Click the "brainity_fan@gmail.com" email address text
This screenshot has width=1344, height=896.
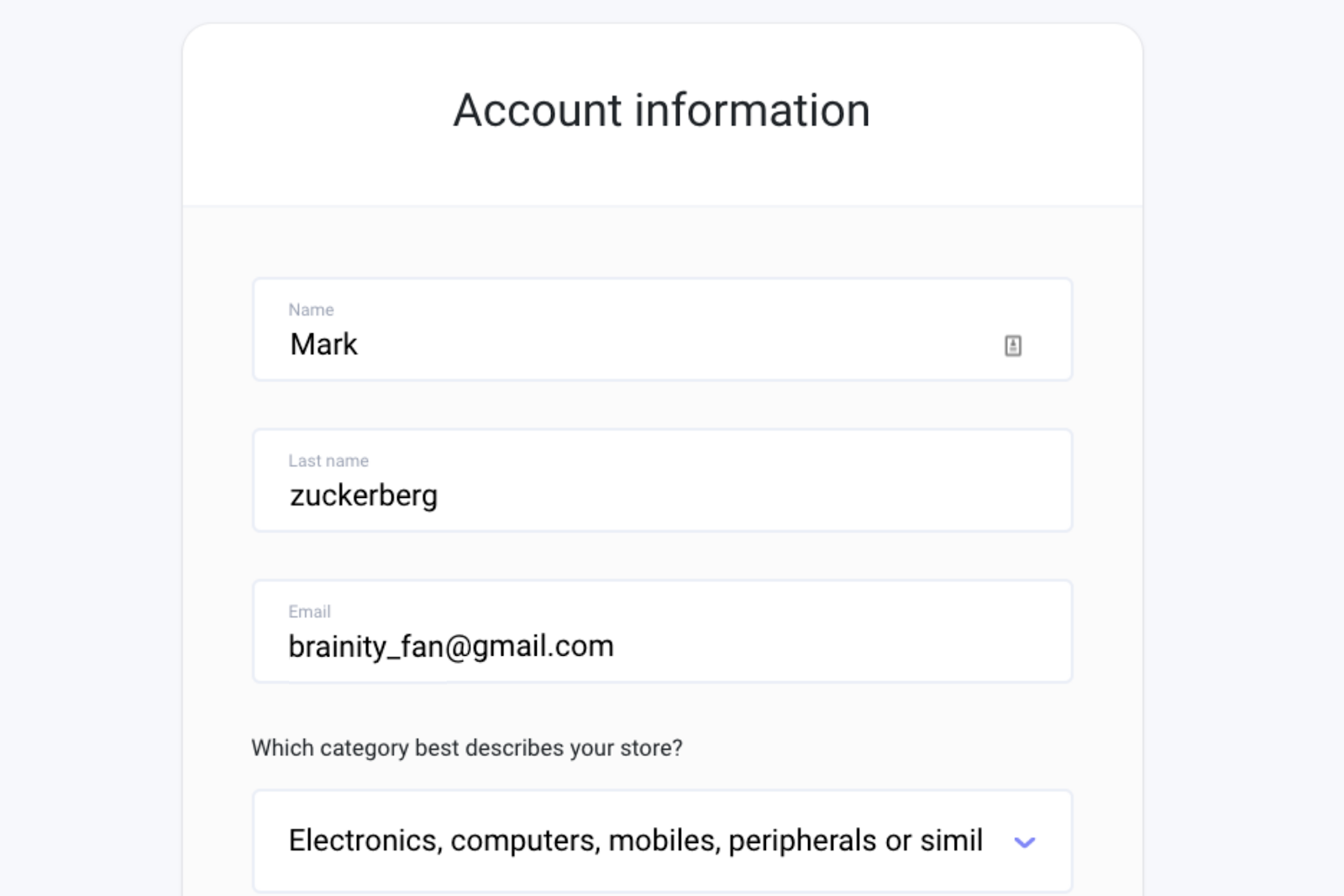pyautogui.click(x=451, y=647)
